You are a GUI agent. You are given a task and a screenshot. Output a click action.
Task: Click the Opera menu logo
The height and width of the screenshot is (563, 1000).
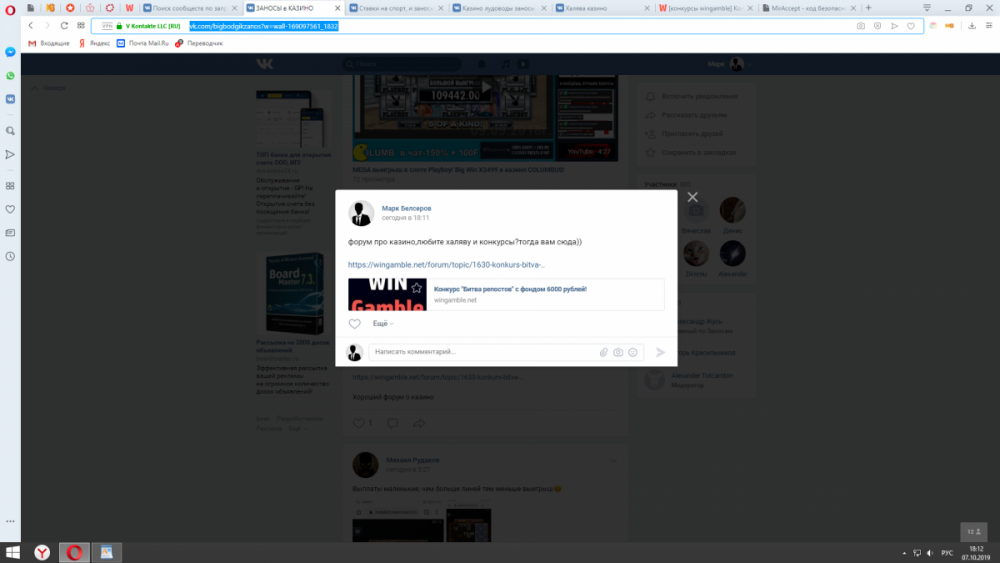(10, 10)
